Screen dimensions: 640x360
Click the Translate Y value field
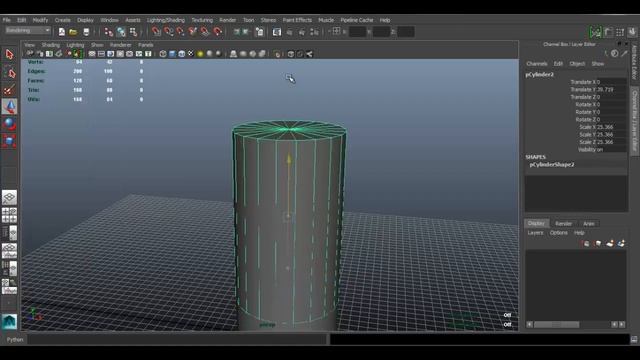612,89
